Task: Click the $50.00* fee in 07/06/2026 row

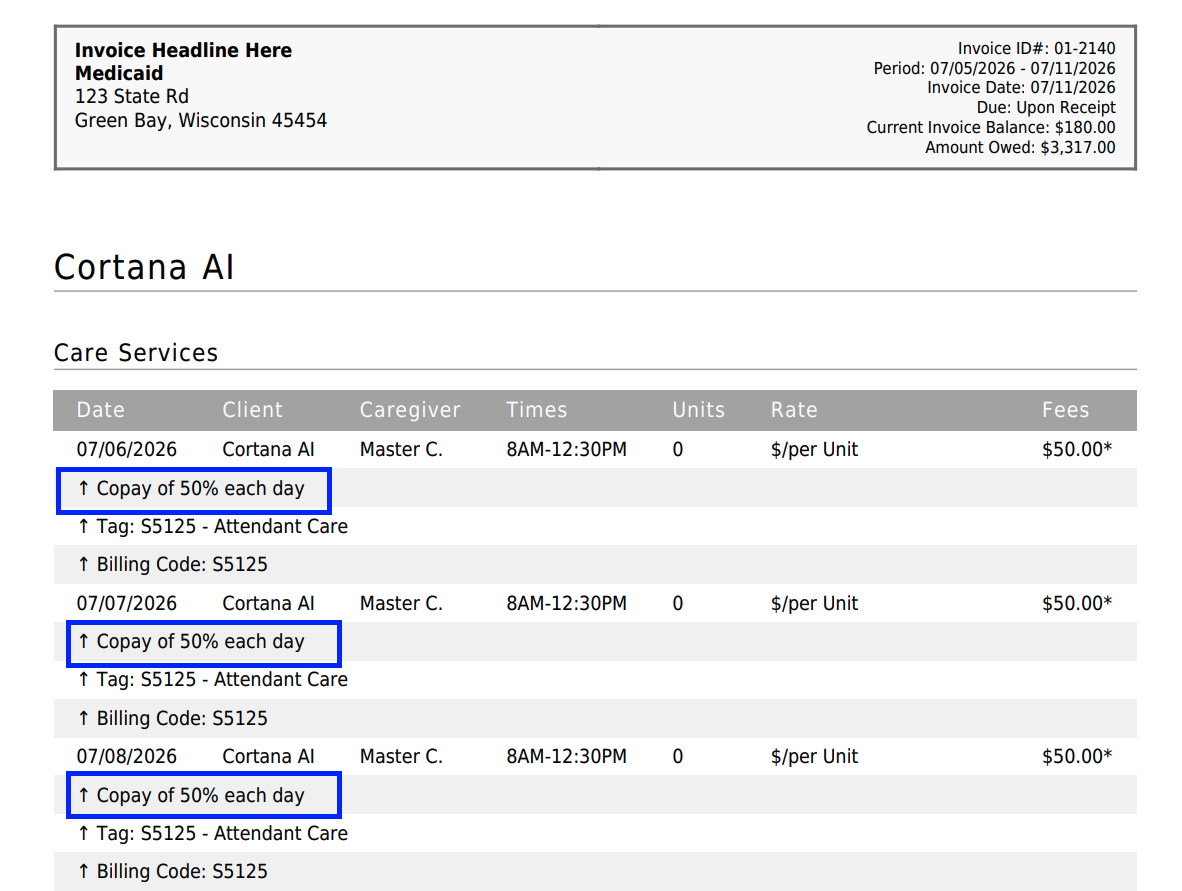Action: coord(1076,449)
